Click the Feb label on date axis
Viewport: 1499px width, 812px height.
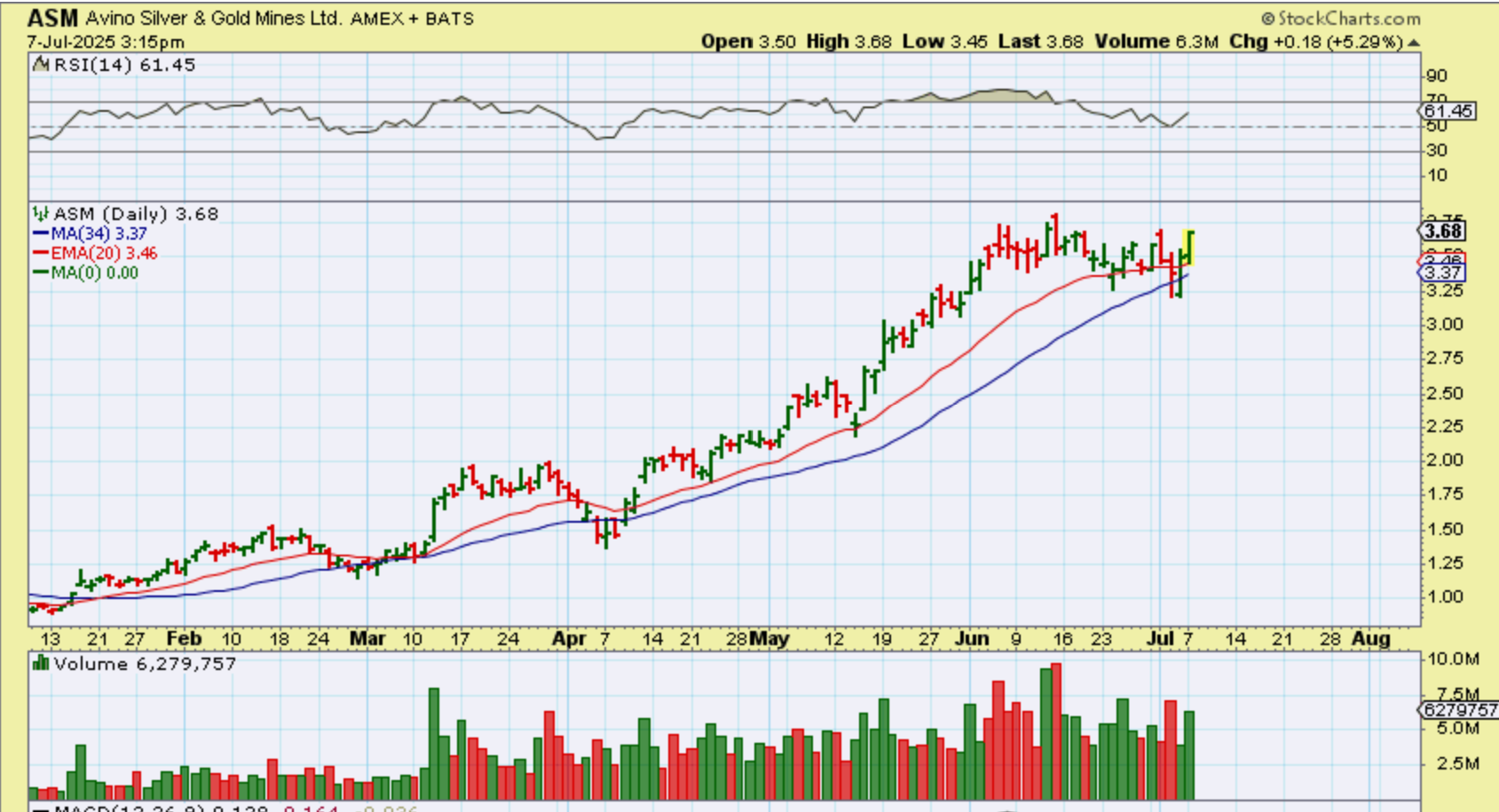[x=184, y=639]
